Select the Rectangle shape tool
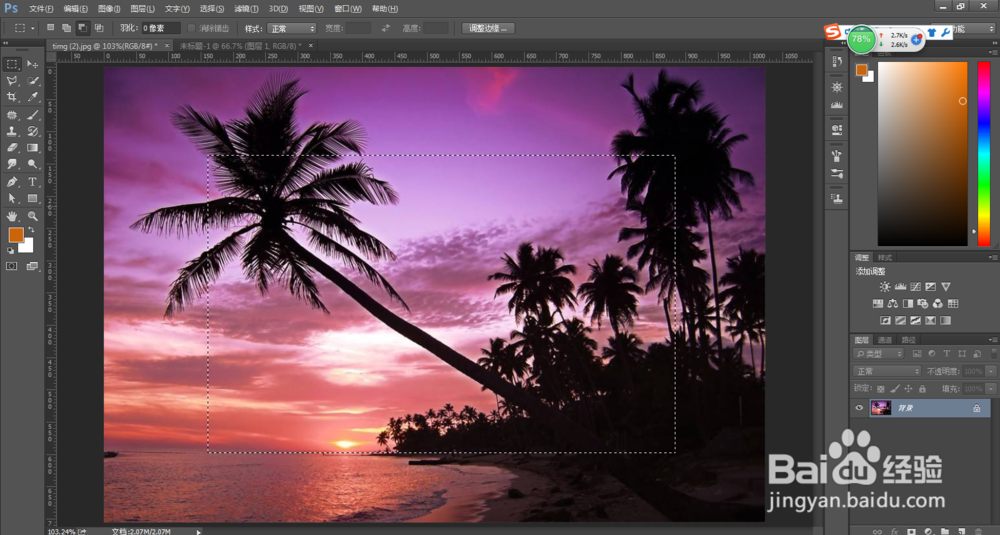 point(33,198)
